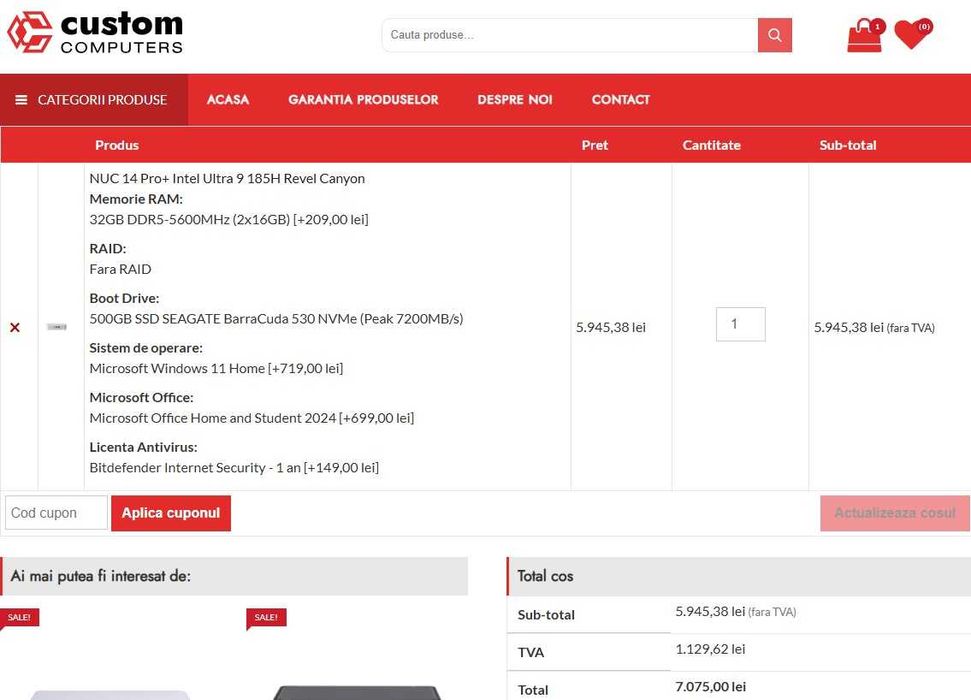Click the Actualizeaza cosul button

895,513
